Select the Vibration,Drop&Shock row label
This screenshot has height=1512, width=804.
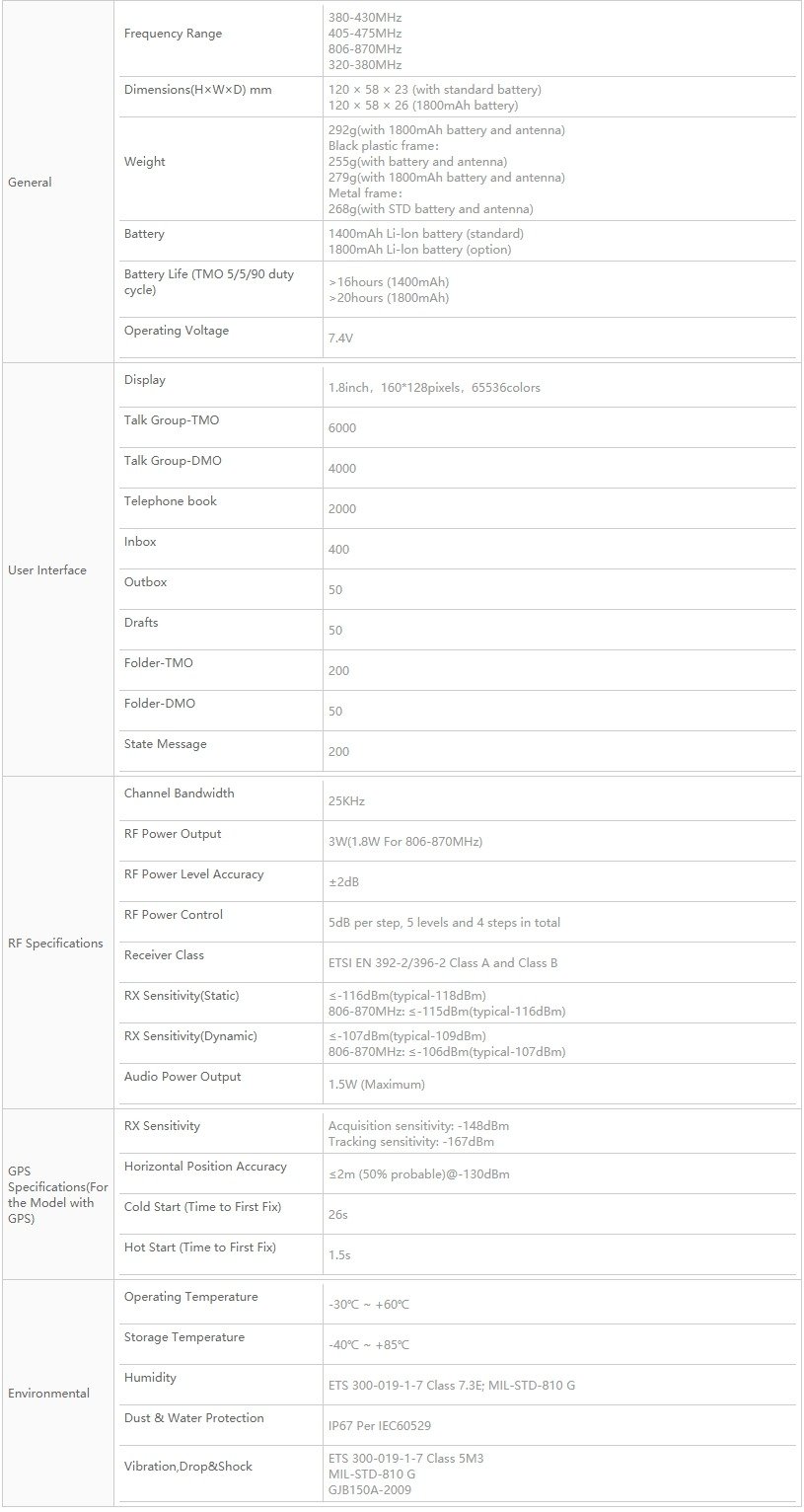point(188,1467)
